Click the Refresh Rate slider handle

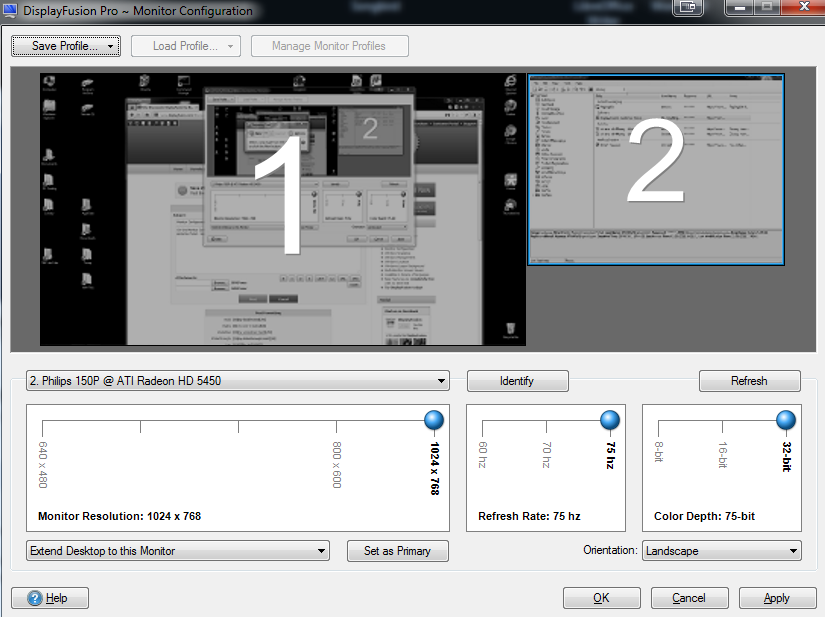pos(610,420)
